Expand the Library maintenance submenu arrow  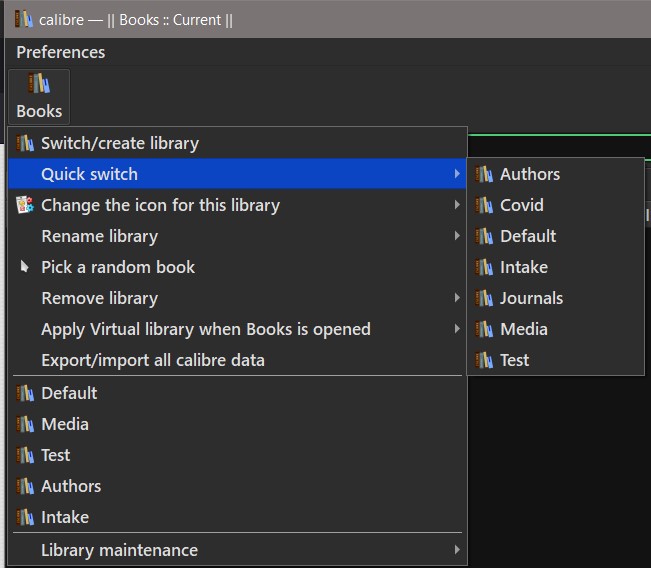point(457,549)
